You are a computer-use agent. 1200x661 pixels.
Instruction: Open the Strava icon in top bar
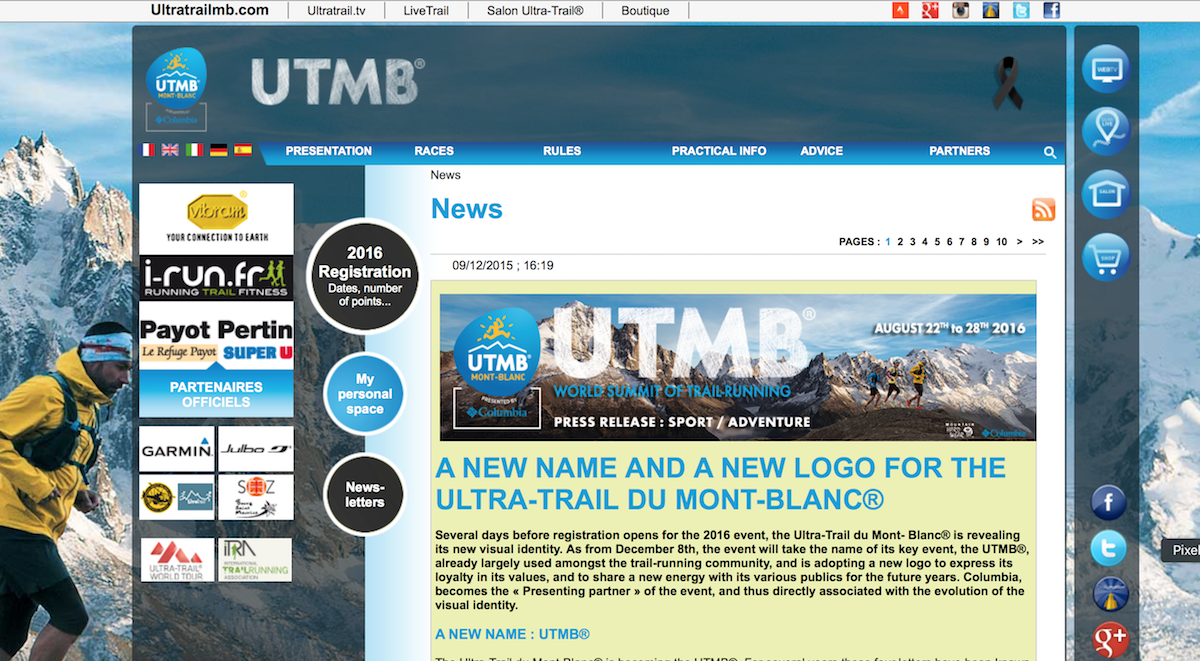click(x=900, y=11)
